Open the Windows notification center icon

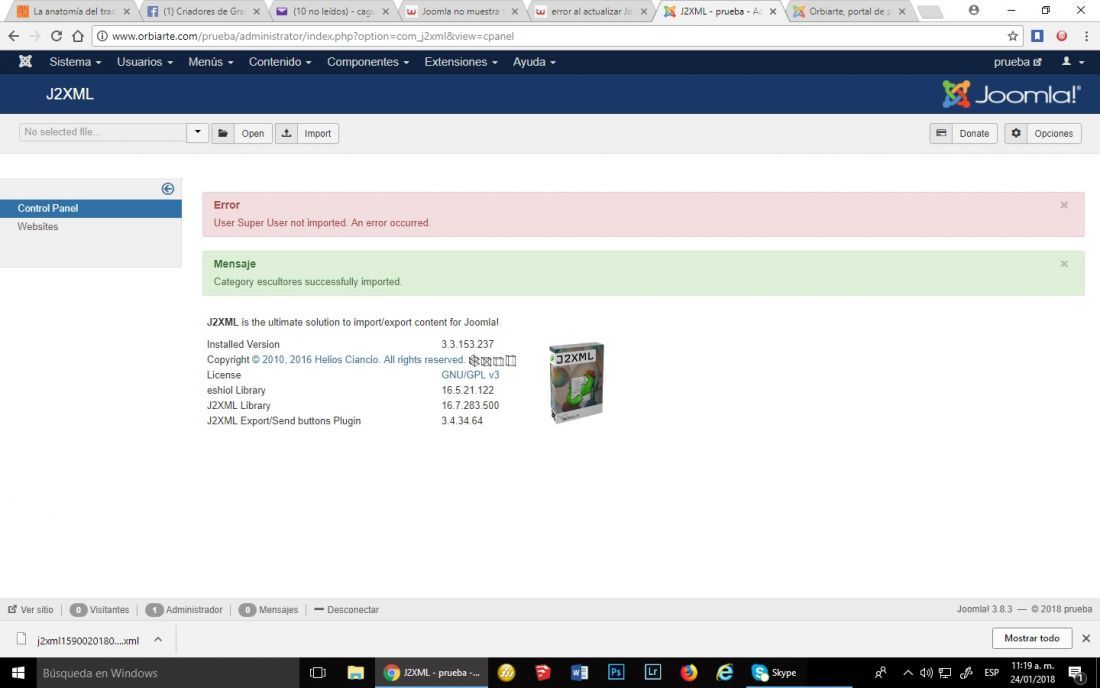click(x=1075, y=673)
